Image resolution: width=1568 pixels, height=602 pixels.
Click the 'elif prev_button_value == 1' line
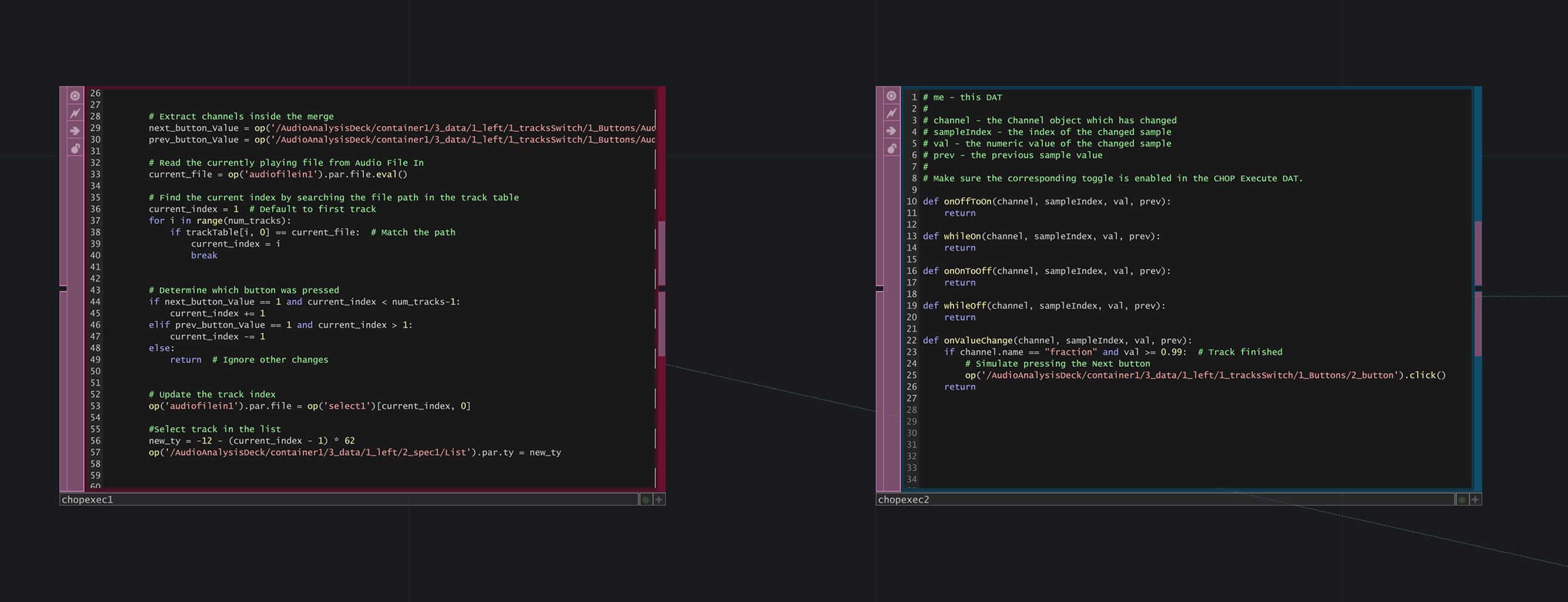click(x=280, y=325)
